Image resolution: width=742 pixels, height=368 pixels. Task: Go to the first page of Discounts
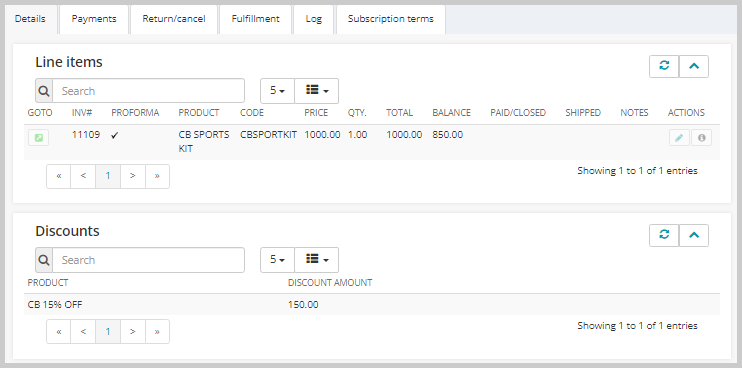tap(59, 332)
